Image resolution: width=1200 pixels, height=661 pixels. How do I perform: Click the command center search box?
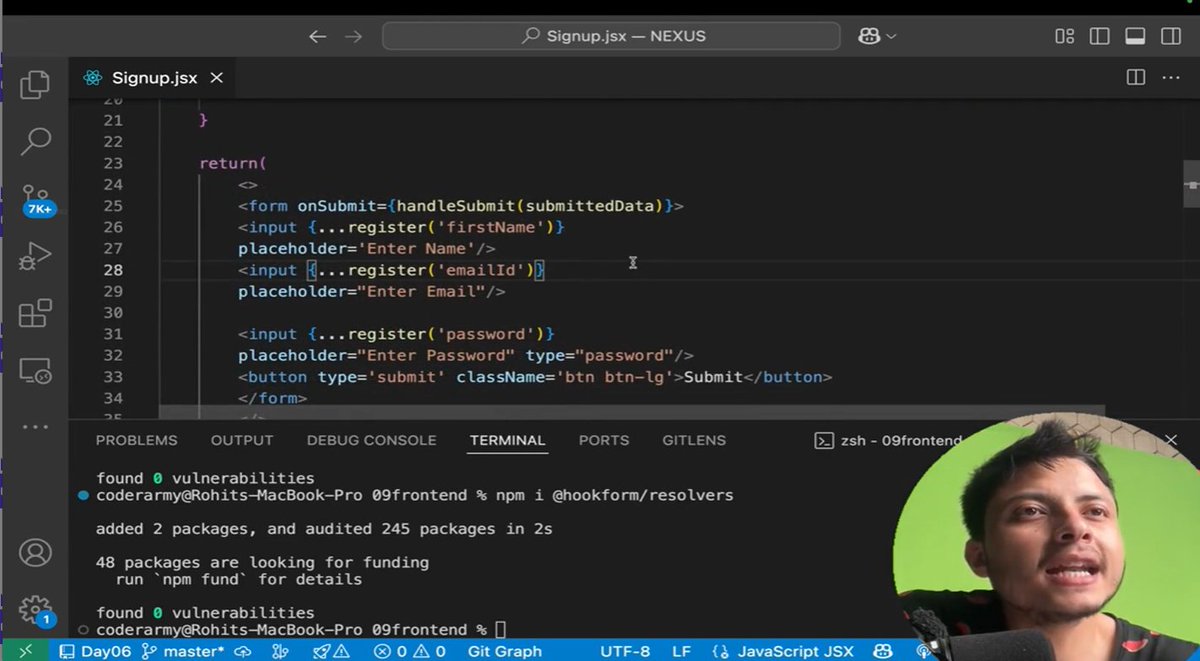tap(611, 36)
